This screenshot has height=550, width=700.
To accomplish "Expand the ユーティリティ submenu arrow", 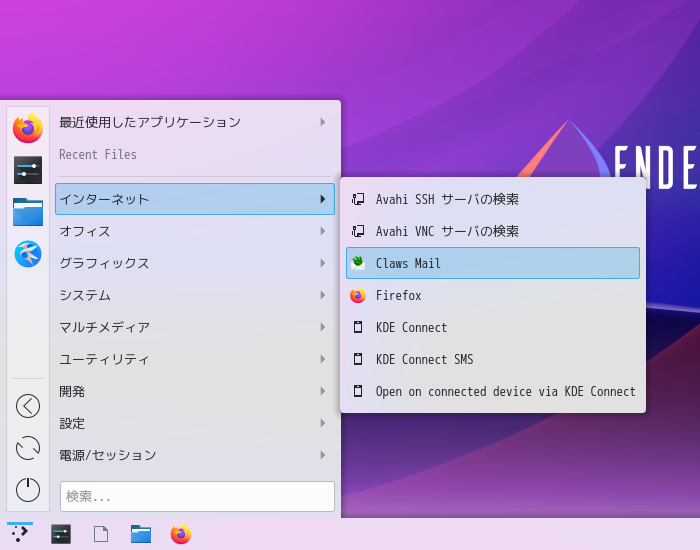I will [323, 359].
